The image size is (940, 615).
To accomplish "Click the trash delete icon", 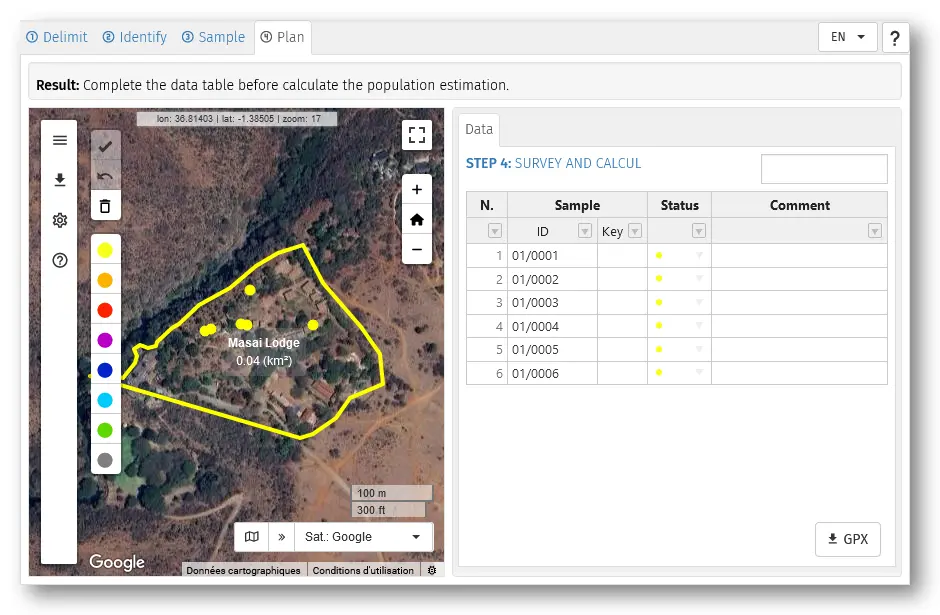I will (105, 206).
